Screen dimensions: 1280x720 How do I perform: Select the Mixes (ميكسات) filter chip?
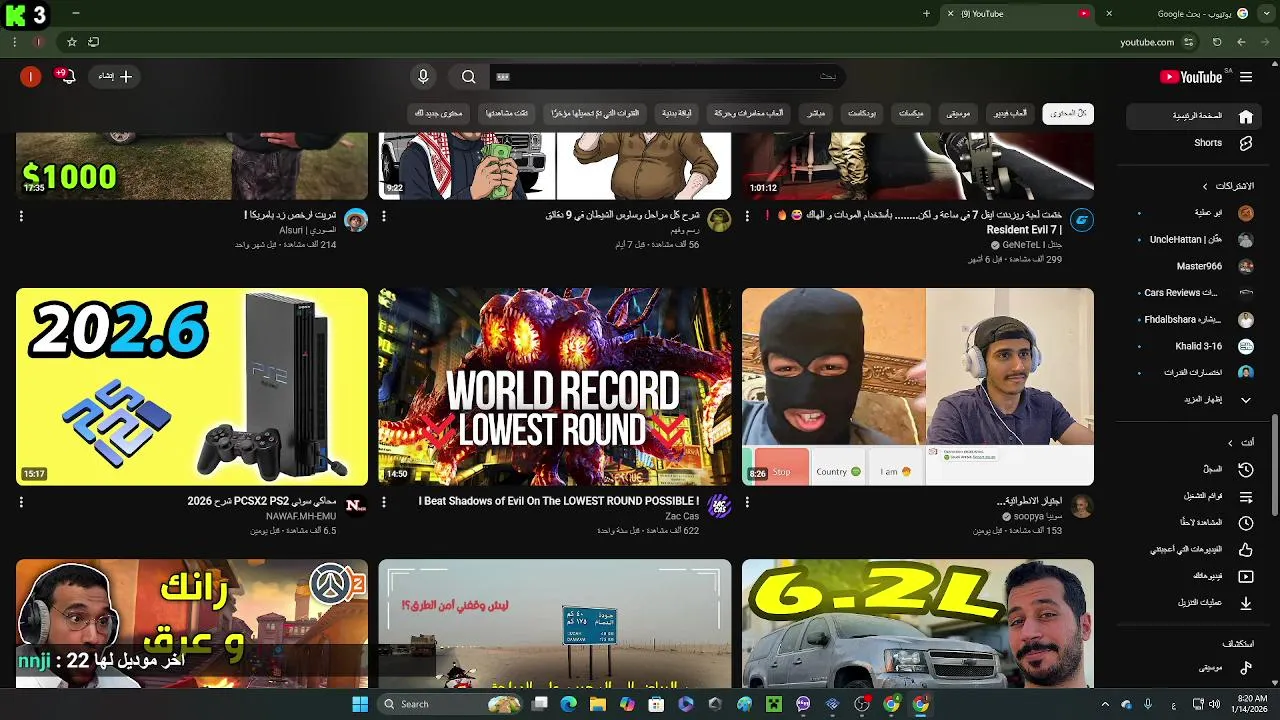[x=911, y=113]
